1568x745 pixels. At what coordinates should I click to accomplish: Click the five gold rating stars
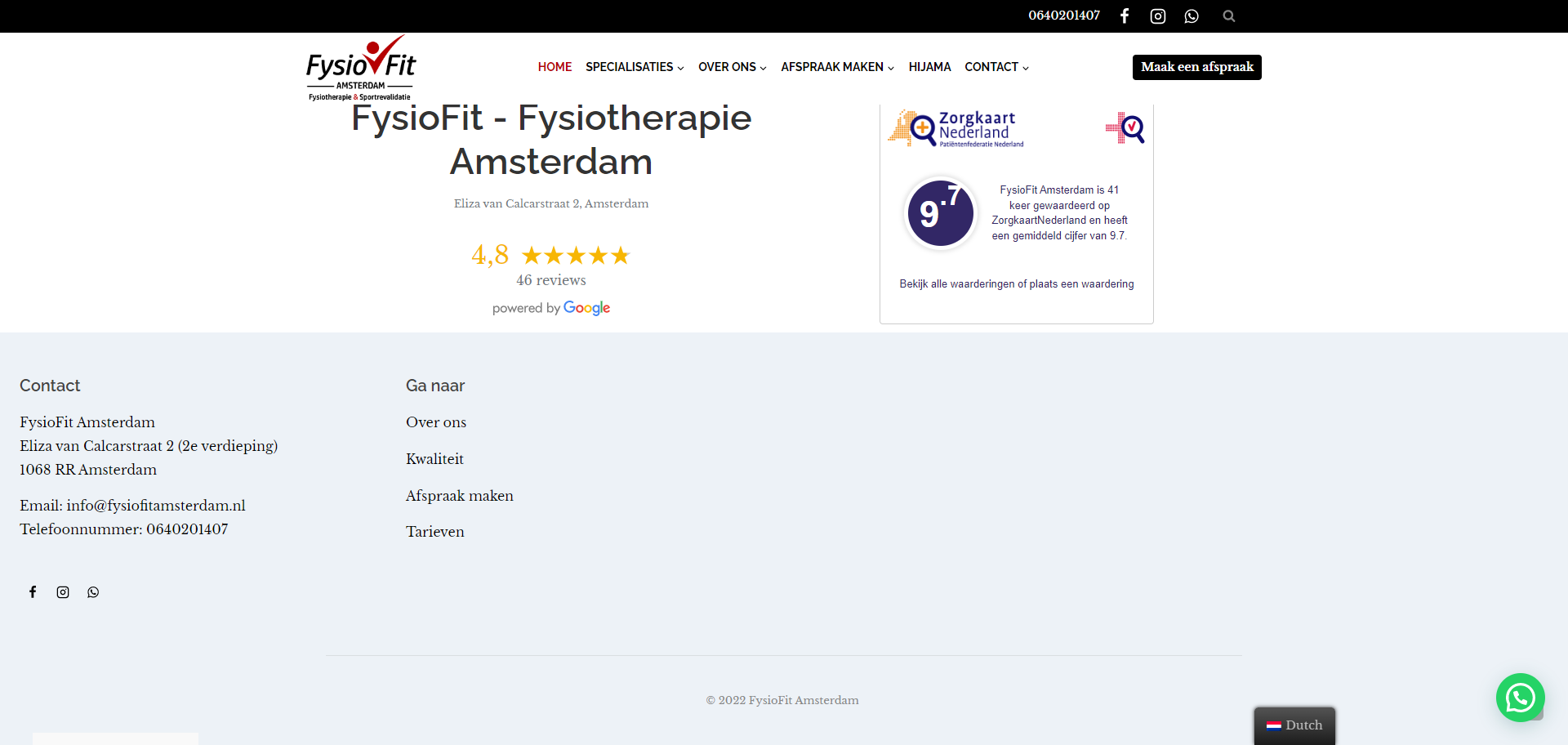click(576, 256)
